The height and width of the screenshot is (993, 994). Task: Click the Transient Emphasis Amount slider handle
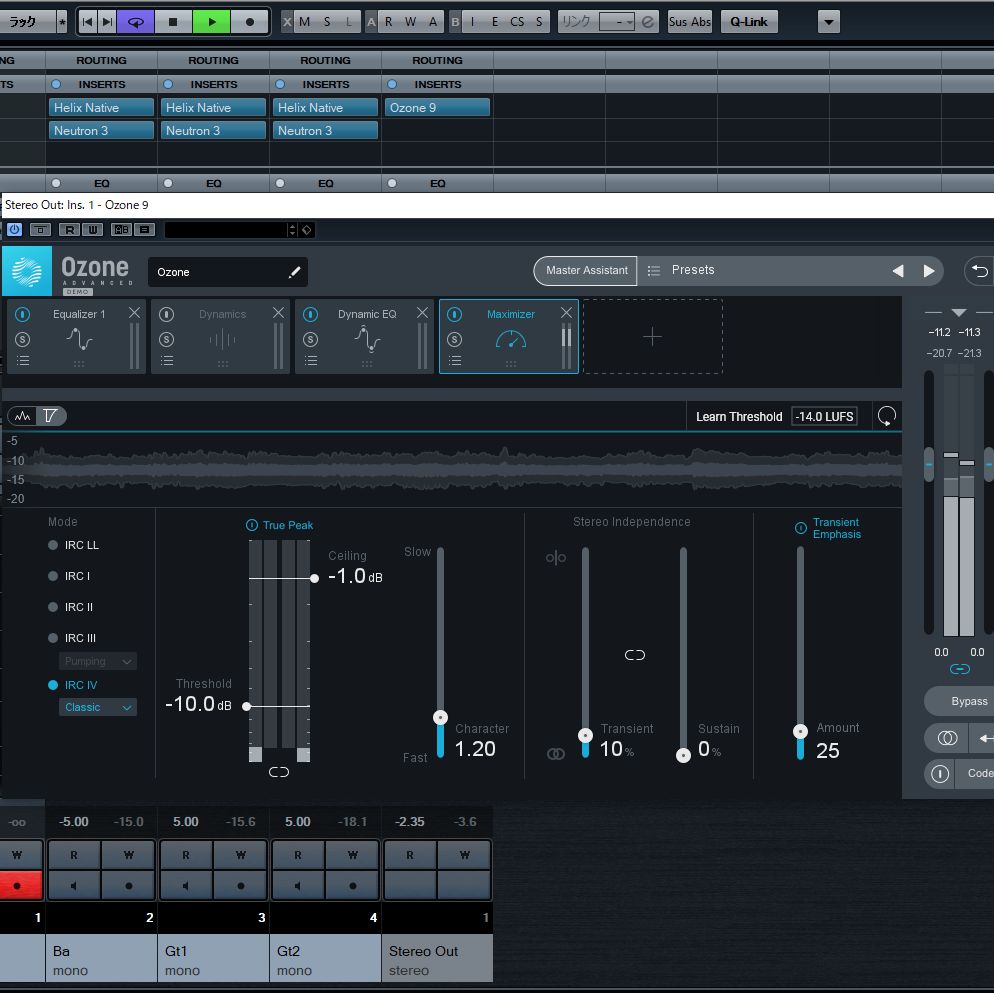[x=801, y=731]
